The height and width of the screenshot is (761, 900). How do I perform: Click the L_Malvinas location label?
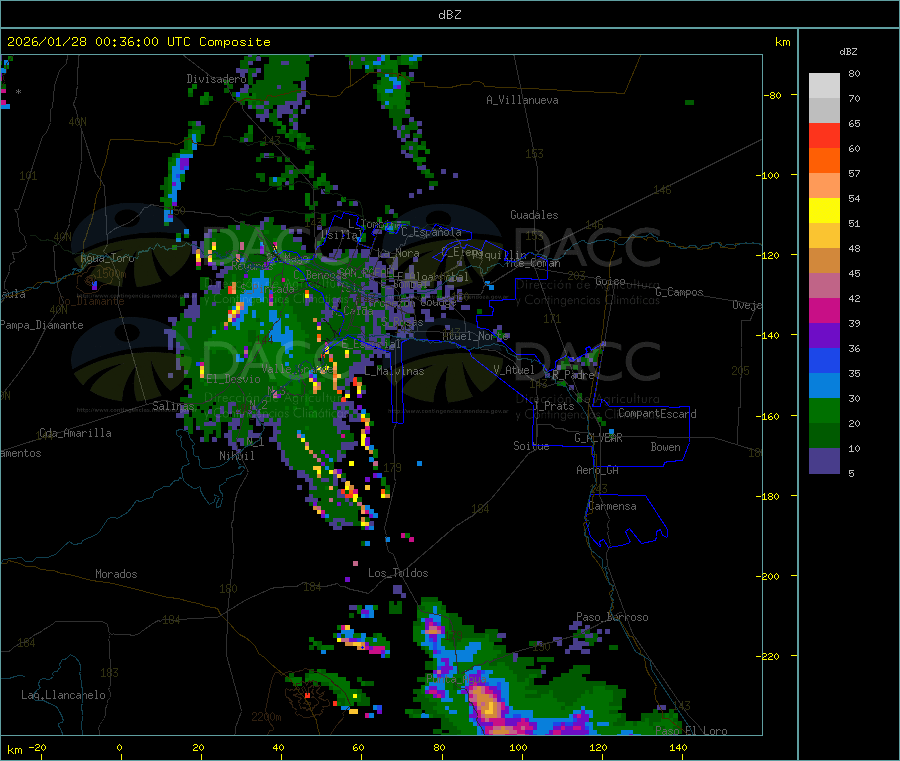point(394,371)
